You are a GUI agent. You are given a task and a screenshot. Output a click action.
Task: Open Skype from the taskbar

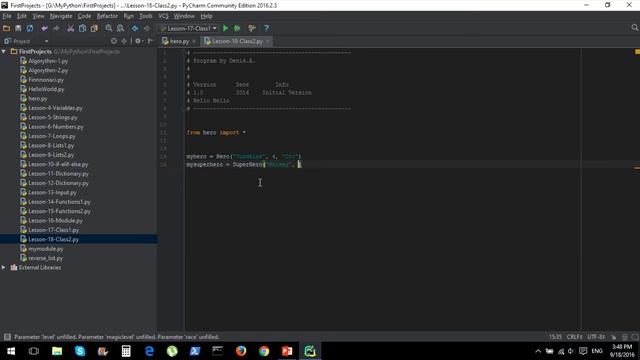click(80, 351)
